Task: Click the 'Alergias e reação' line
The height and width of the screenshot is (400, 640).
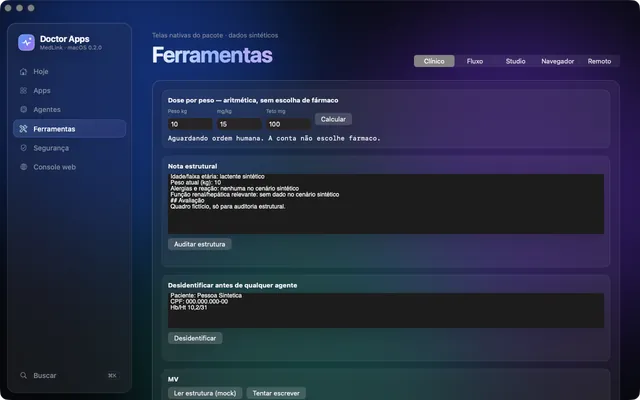Action: coord(234,189)
